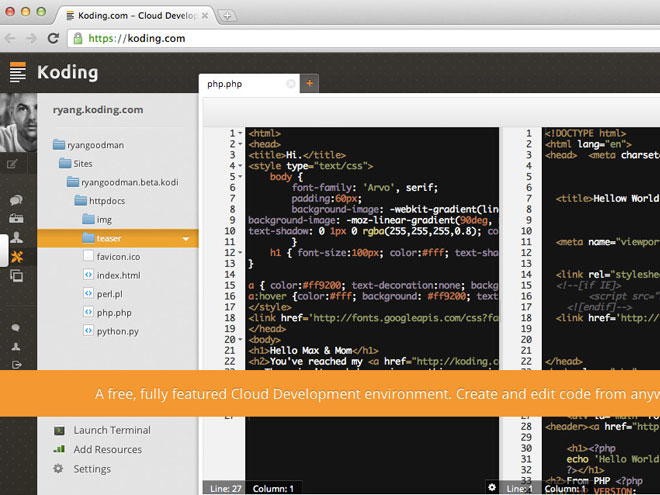Image resolution: width=660 pixels, height=495 pixels.
Task: Click the browser address bar
Action: [364, 38]
